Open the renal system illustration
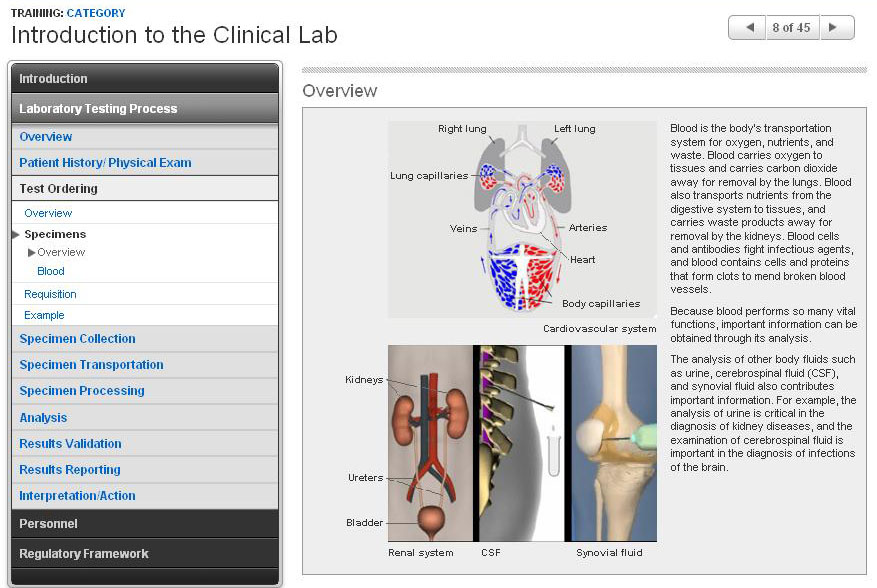The width and height of the screenshot is (877, 588). pyautogui.click(x=431, y=443)
